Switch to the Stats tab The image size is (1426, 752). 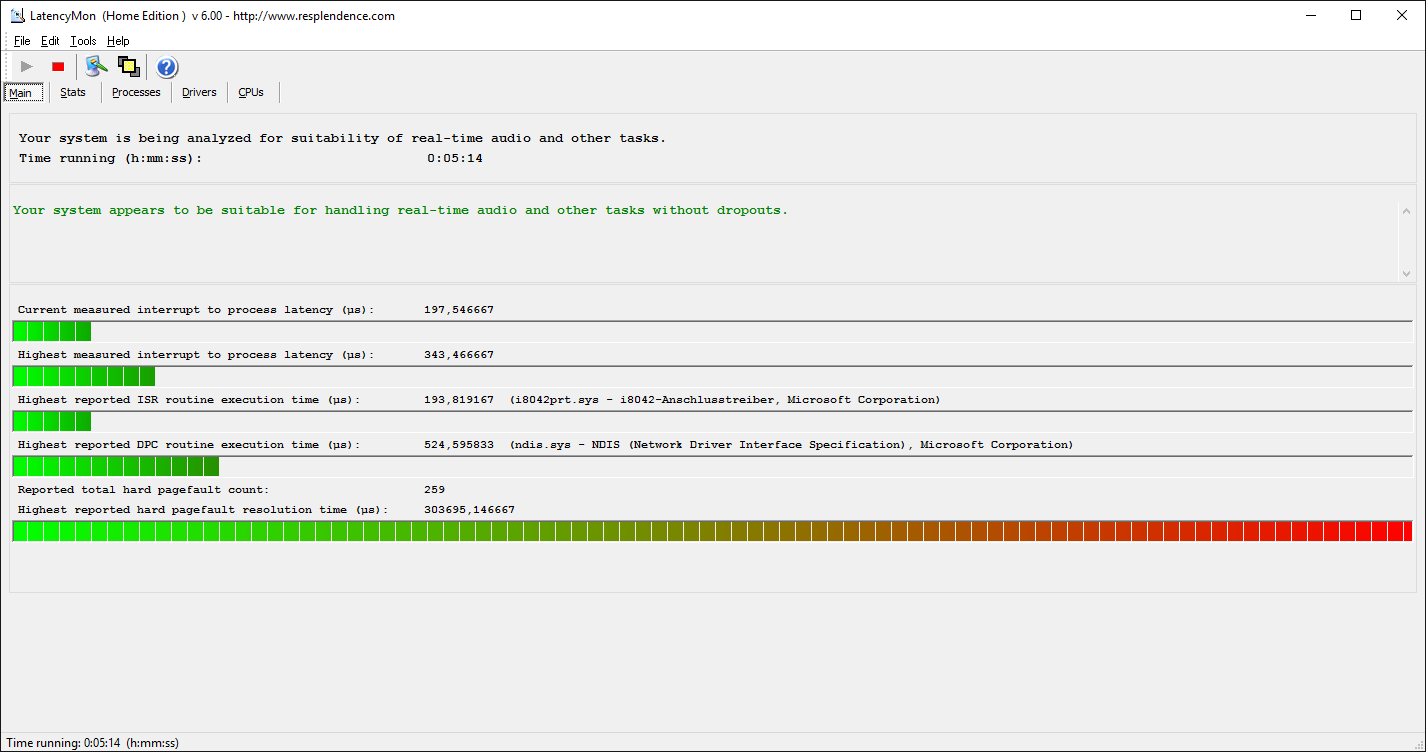[73, 92]
